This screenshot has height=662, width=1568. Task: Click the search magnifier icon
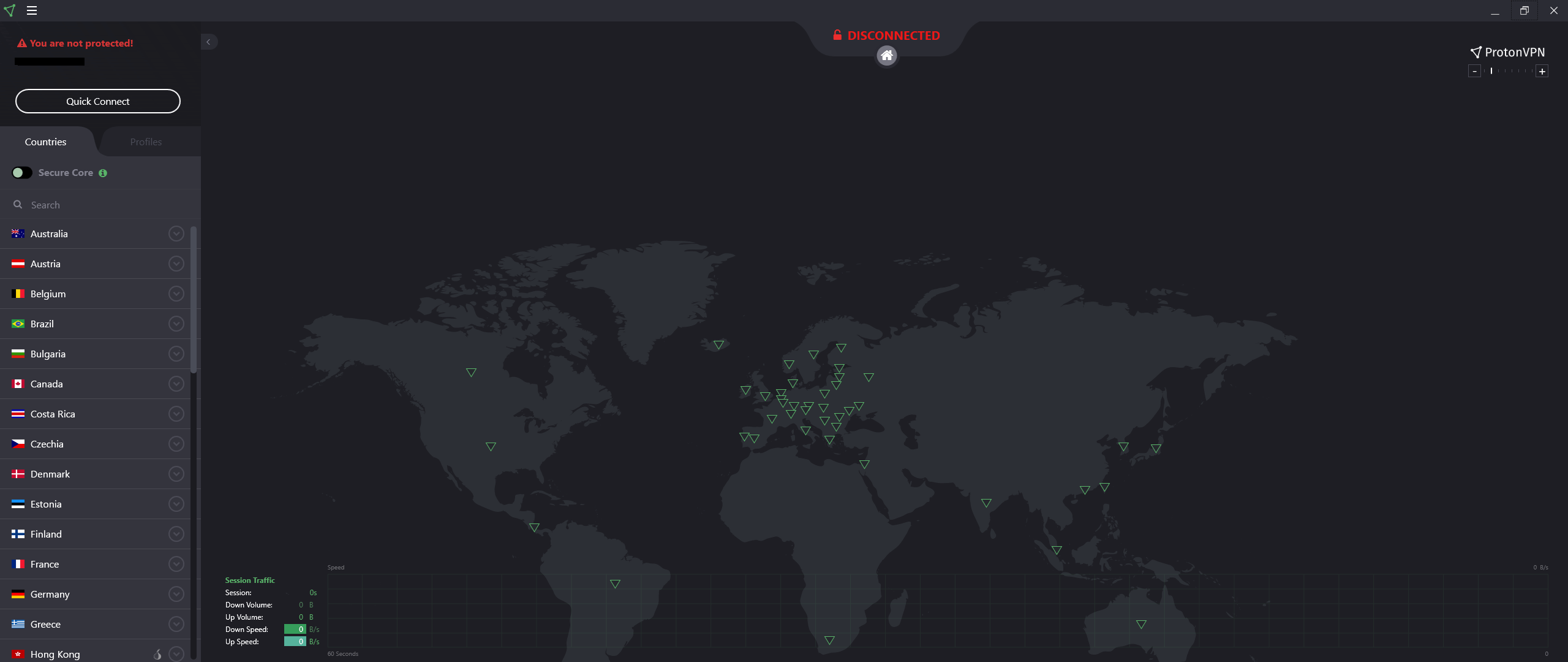[x=17, y=205]
